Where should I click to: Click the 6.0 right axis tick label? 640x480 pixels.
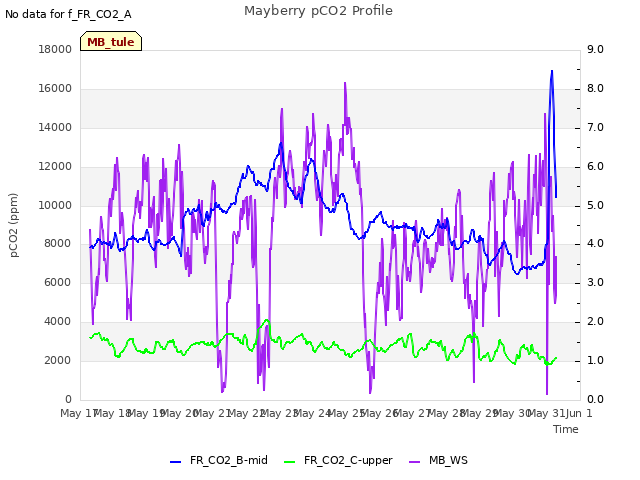click(595, 167)
